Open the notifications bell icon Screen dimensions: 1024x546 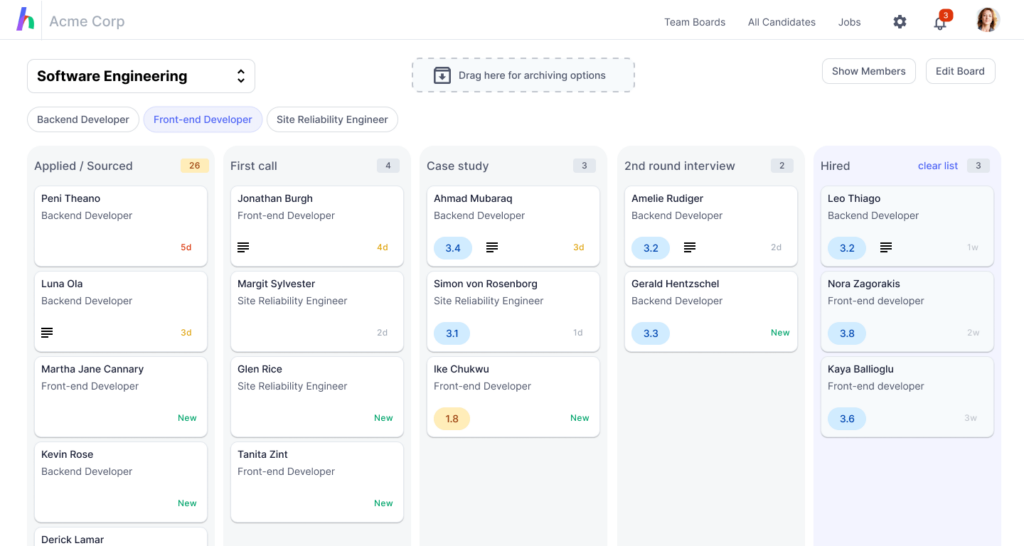click(940, 22)
